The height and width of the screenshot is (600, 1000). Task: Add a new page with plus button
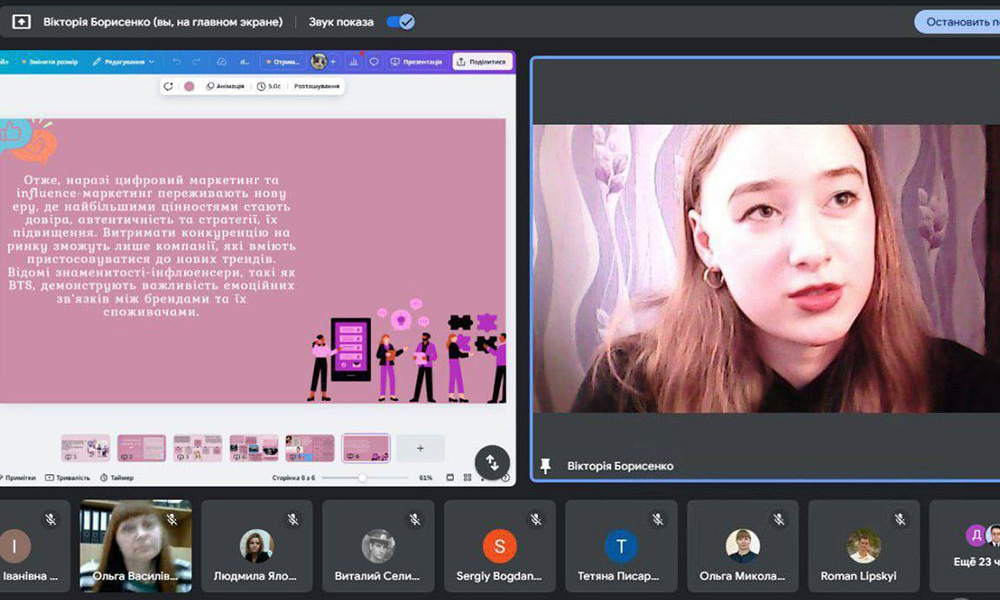pyautogui.click(x=420, y=448)
